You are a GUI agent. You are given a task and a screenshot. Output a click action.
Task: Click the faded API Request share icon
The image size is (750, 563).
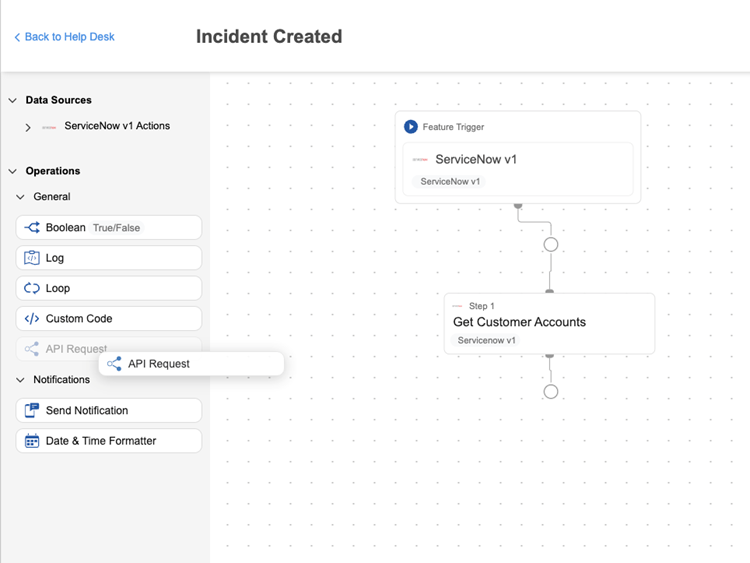(x=32, y=349)
